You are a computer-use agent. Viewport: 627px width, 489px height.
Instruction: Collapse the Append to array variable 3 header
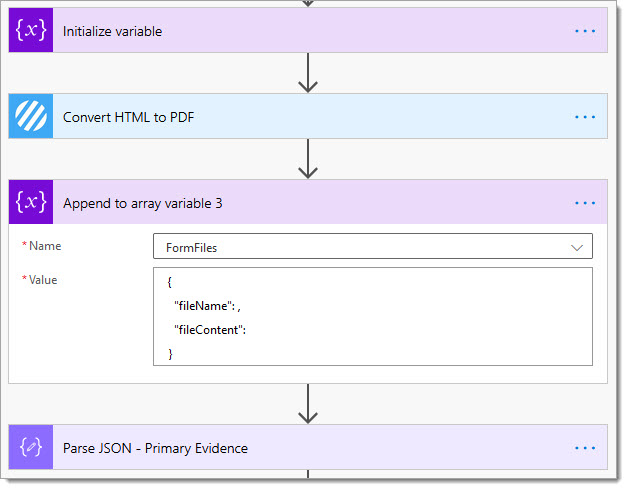coord(308,202)
